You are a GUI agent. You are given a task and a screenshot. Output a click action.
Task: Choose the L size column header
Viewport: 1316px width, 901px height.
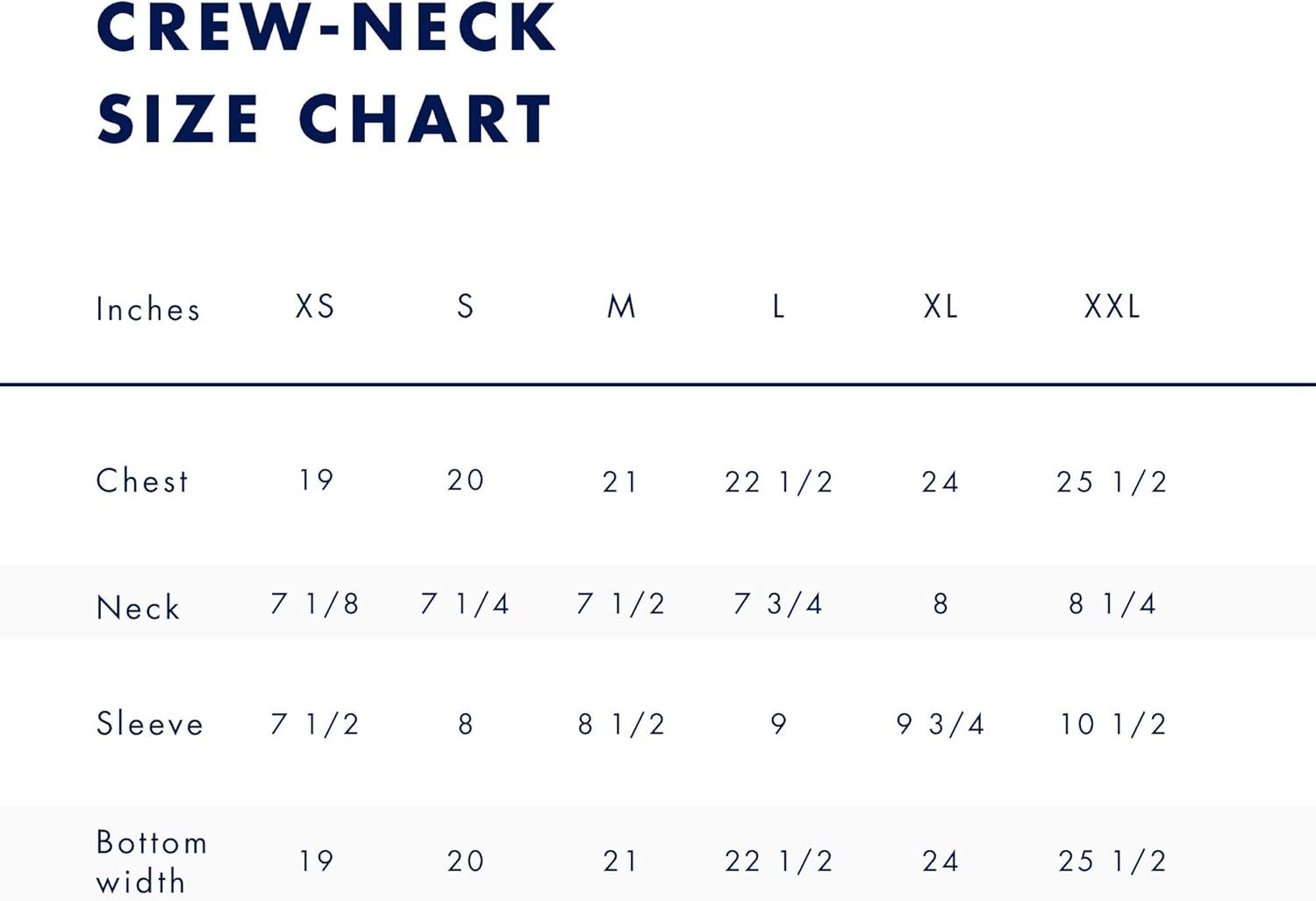(x=778, y=306)
